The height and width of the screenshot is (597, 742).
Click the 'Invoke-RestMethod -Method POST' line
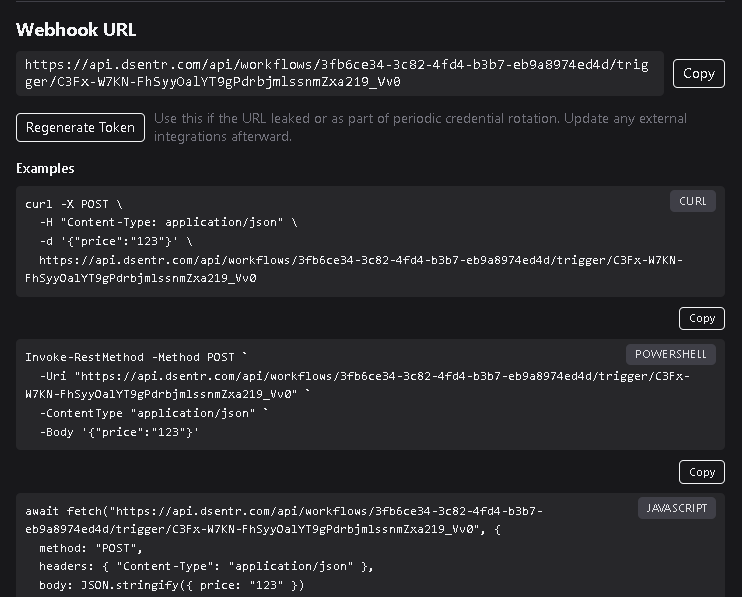click(136, 357)
